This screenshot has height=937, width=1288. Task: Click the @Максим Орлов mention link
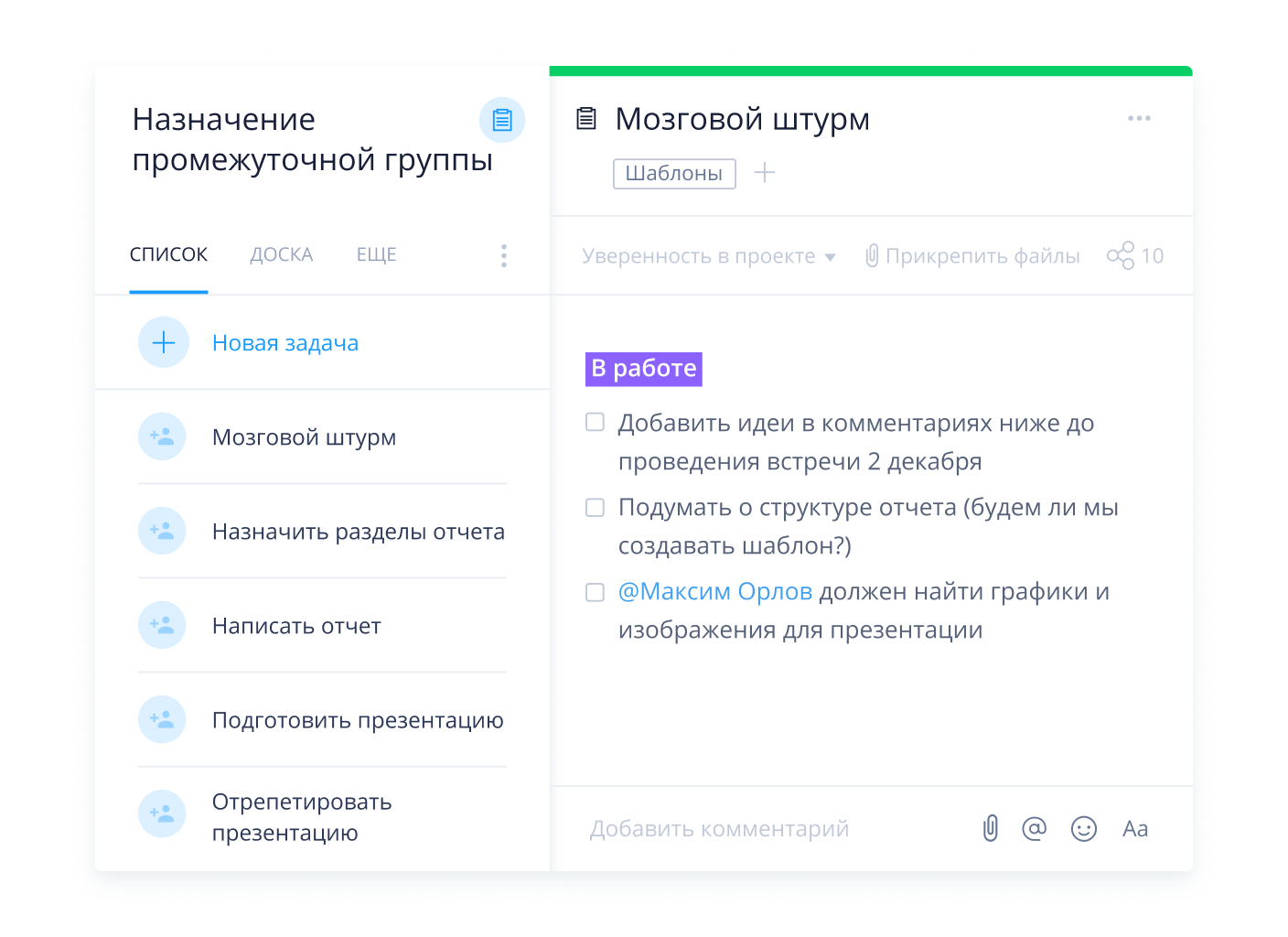(x=715, y=592)
